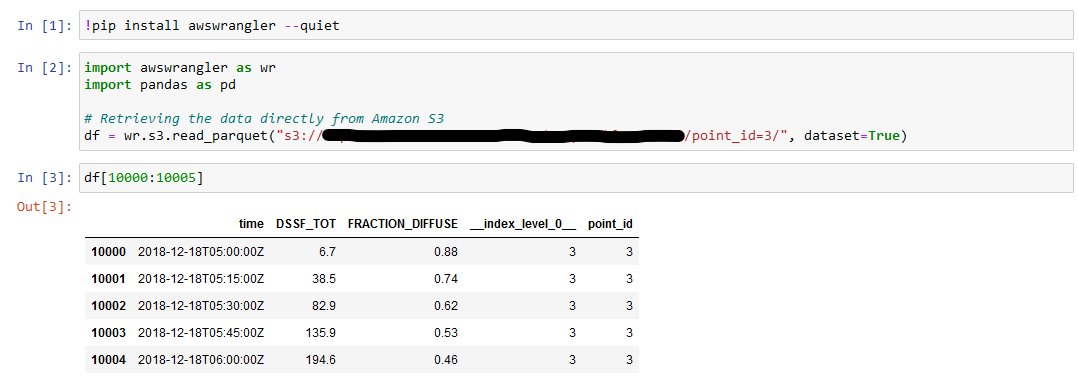This screenshot has height=379, width=1078.
Task: Click the __index_level_0__ column header
Action: (x=522, y=224)
